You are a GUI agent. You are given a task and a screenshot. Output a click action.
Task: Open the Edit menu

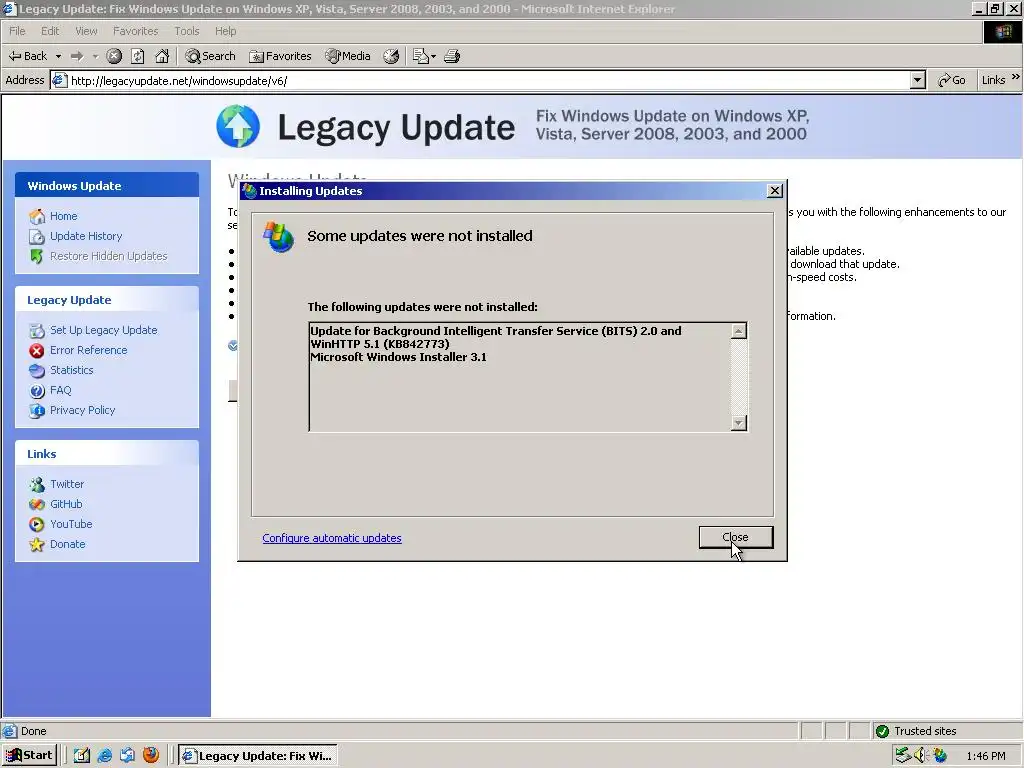pos(50,31)
